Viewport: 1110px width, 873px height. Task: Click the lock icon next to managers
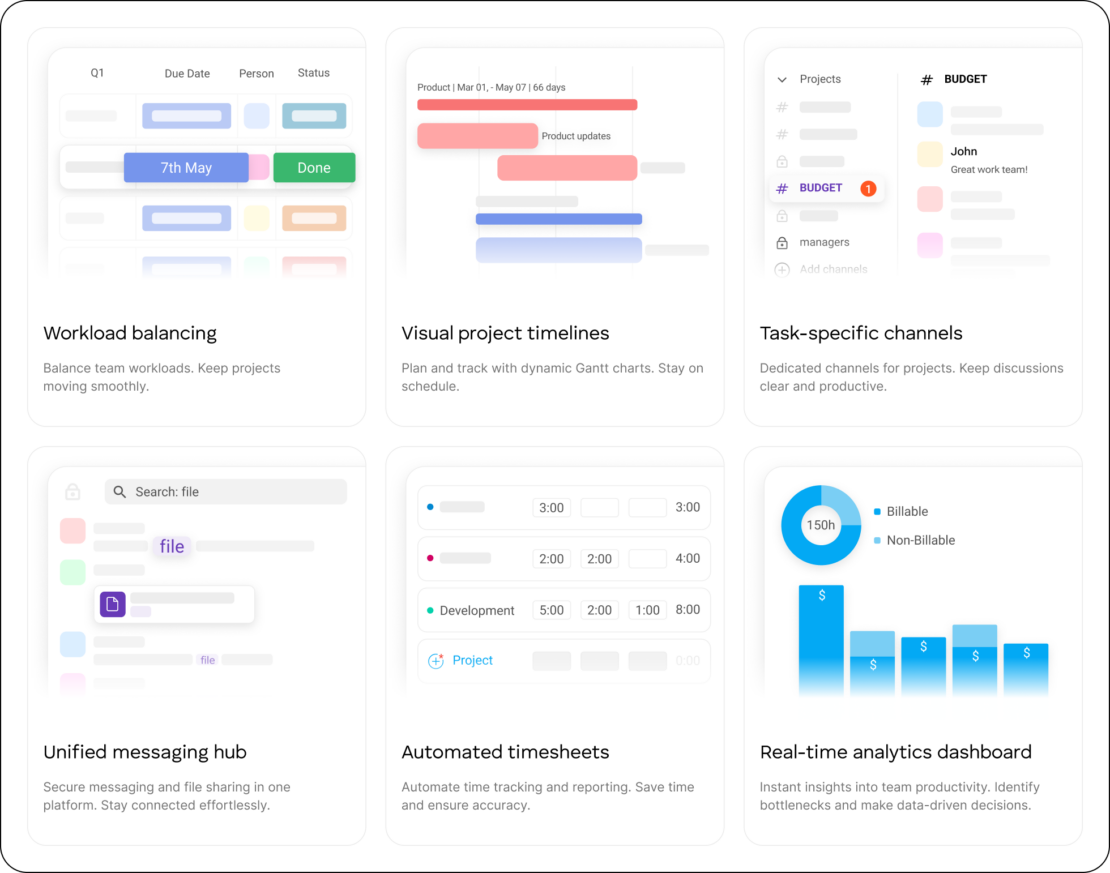(x=782, y=243)
